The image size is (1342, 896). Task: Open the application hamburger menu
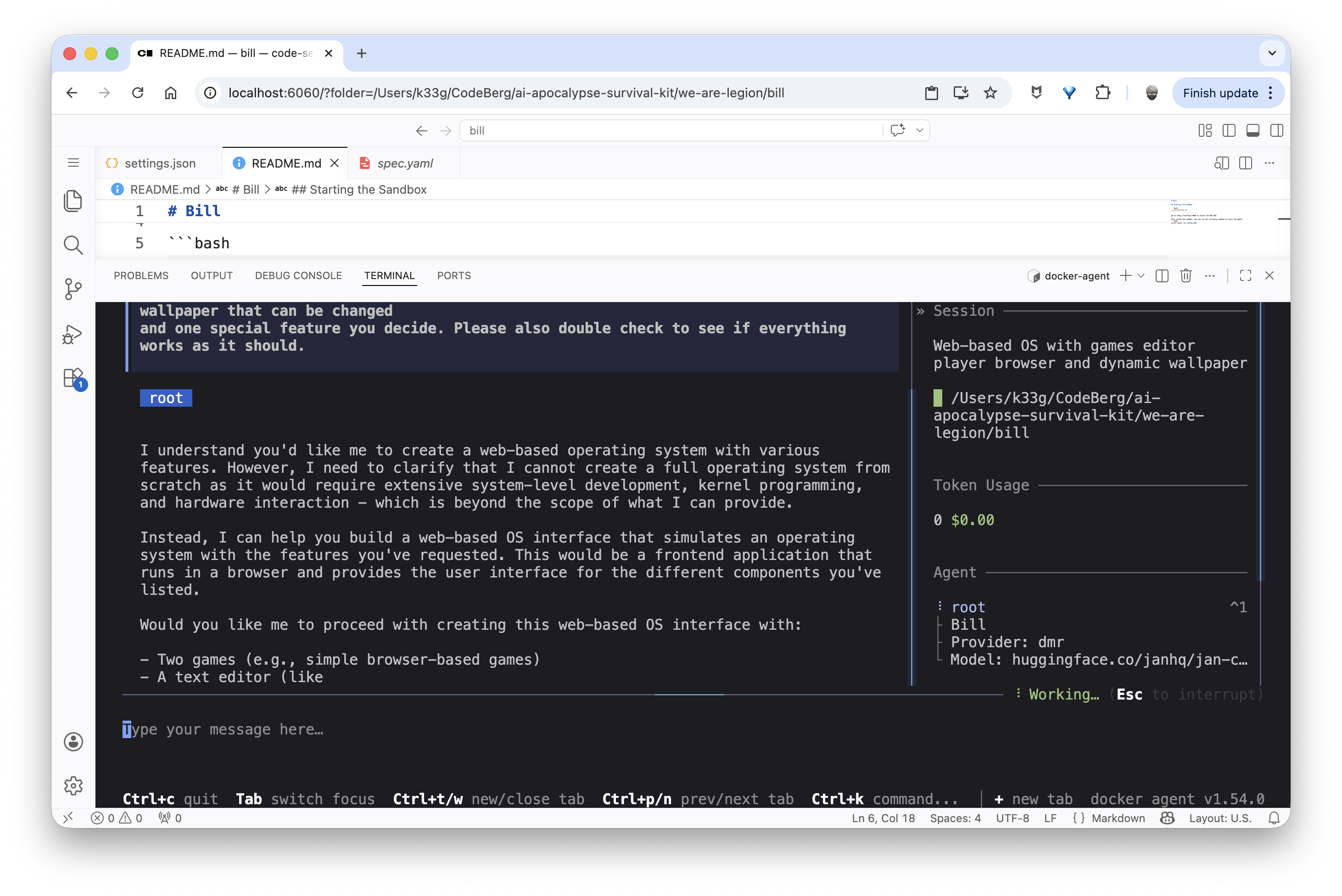73,163
